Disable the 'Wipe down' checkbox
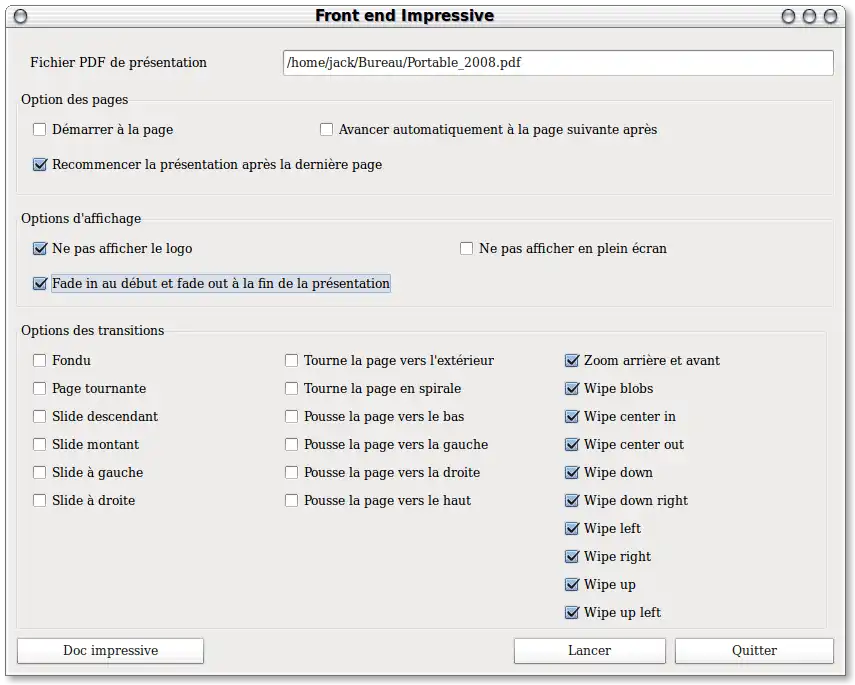The image size is (855, 685). pos(571,472)
